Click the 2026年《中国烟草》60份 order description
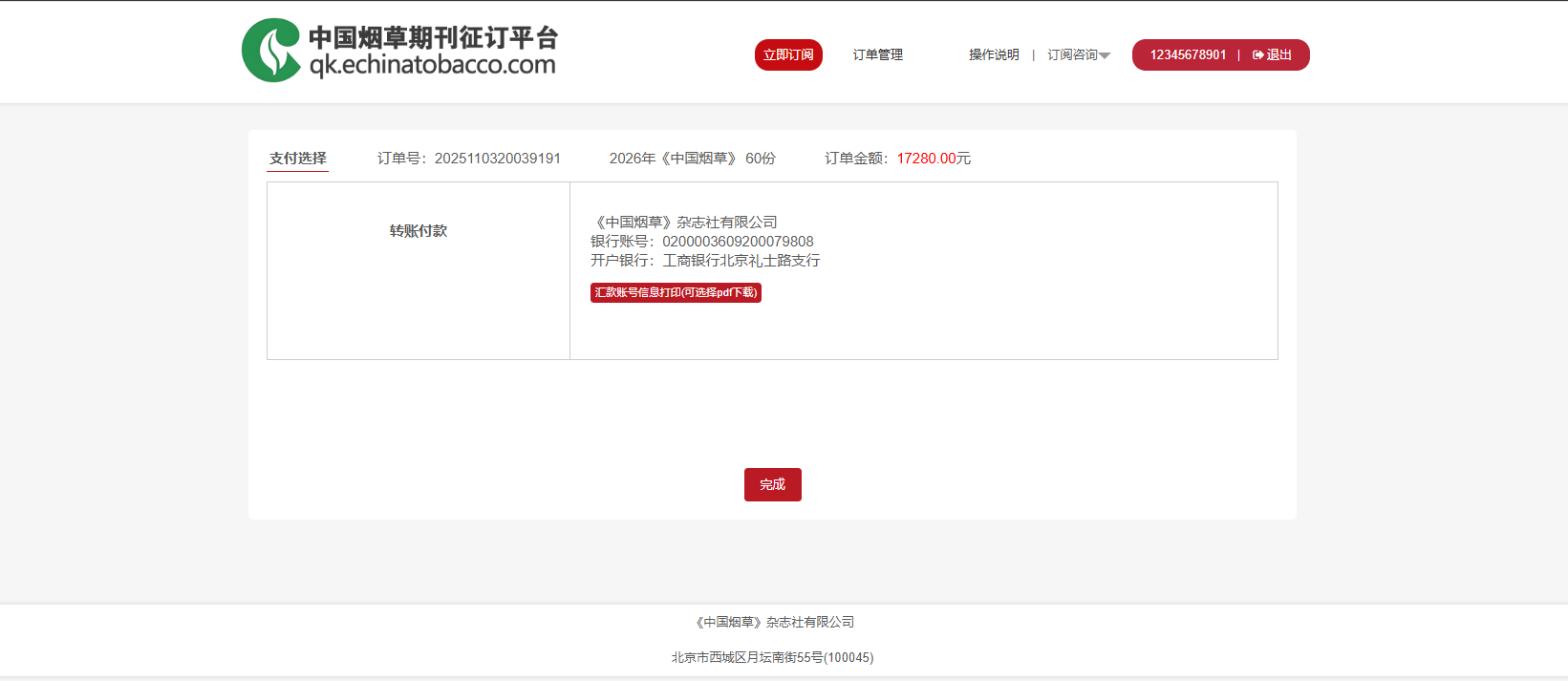Screen dimensions: 1568x681 click(692, 159)
